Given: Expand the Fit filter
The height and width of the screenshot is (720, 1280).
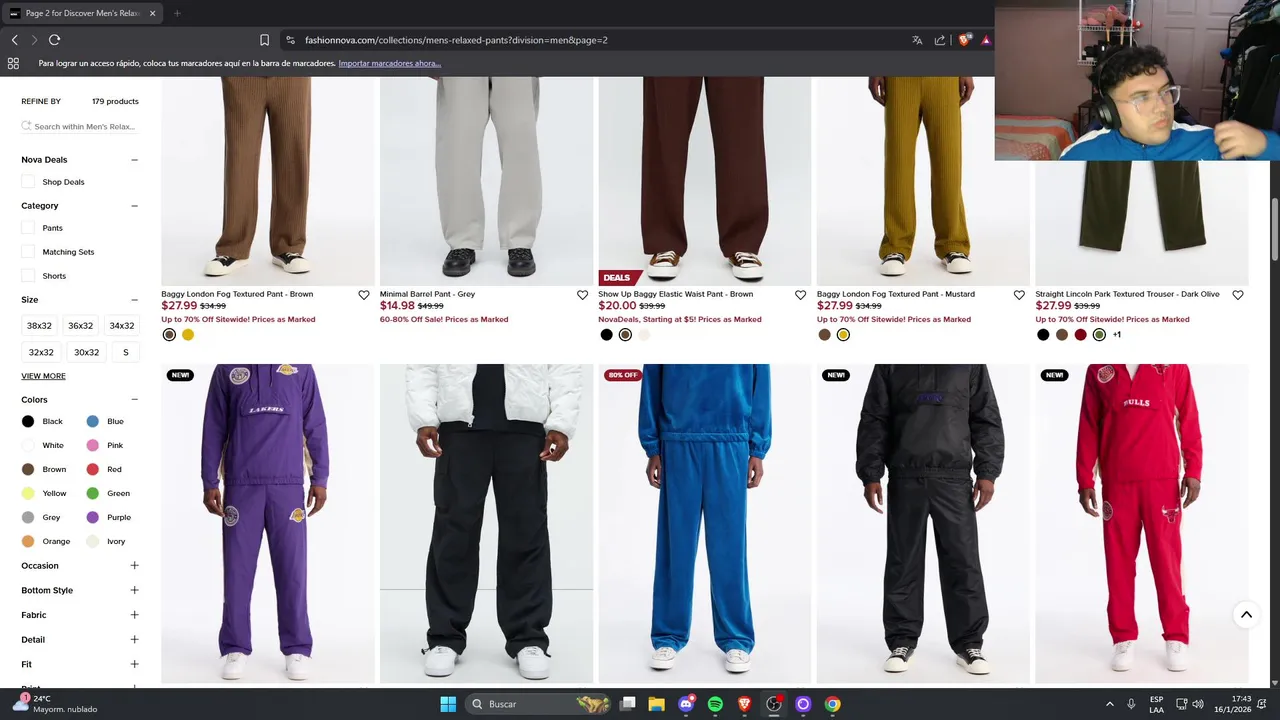Looking at the screenshot, I should click(134, 664).
